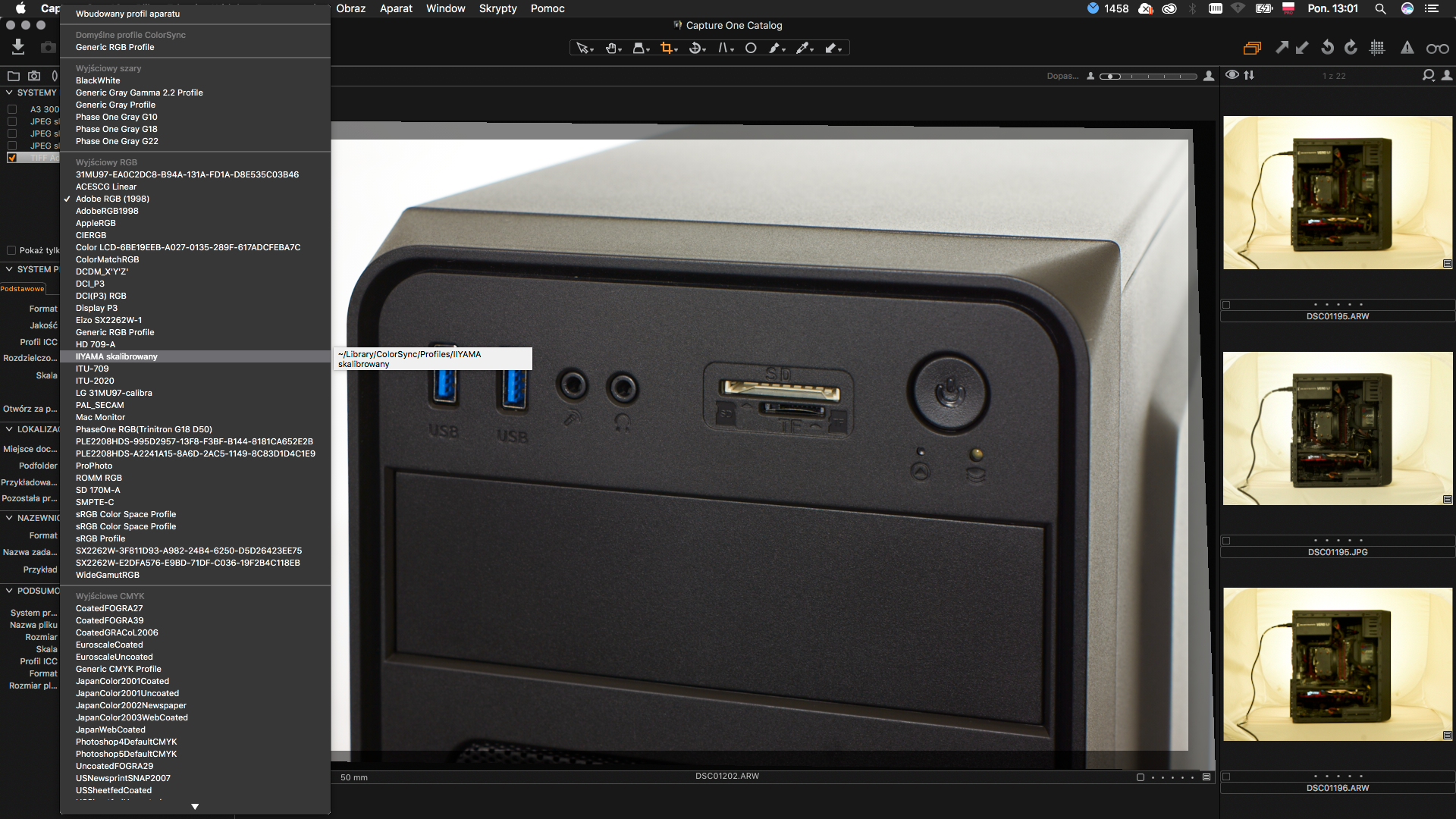Select the Keystone tool

(x=724, y=48)
